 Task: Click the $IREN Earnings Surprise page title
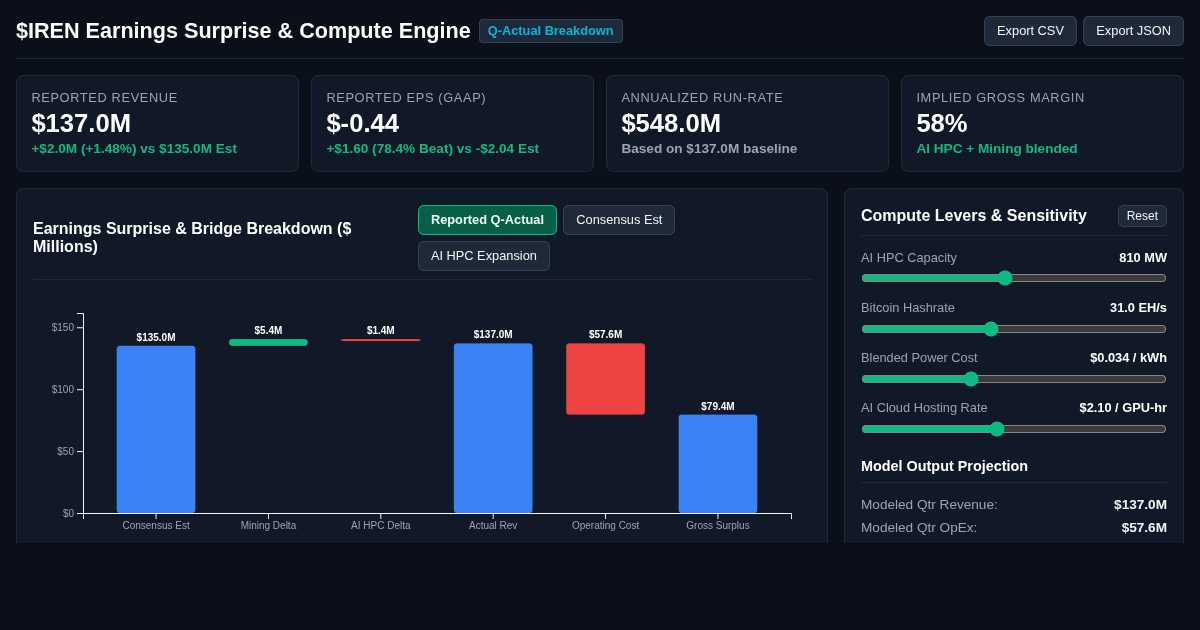coord(243,31)
